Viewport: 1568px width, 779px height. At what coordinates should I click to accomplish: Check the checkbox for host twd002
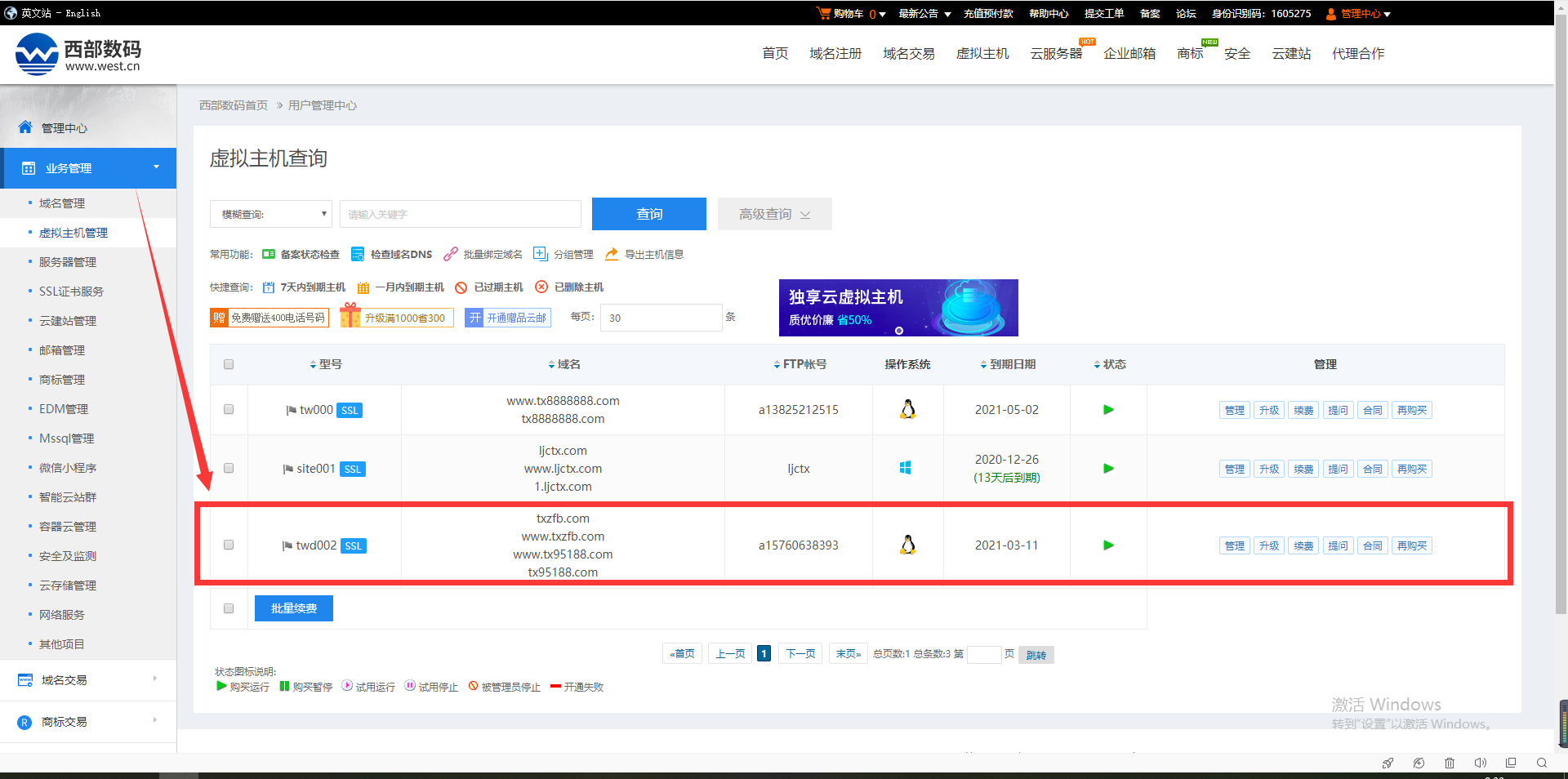(x=229, y=545)
